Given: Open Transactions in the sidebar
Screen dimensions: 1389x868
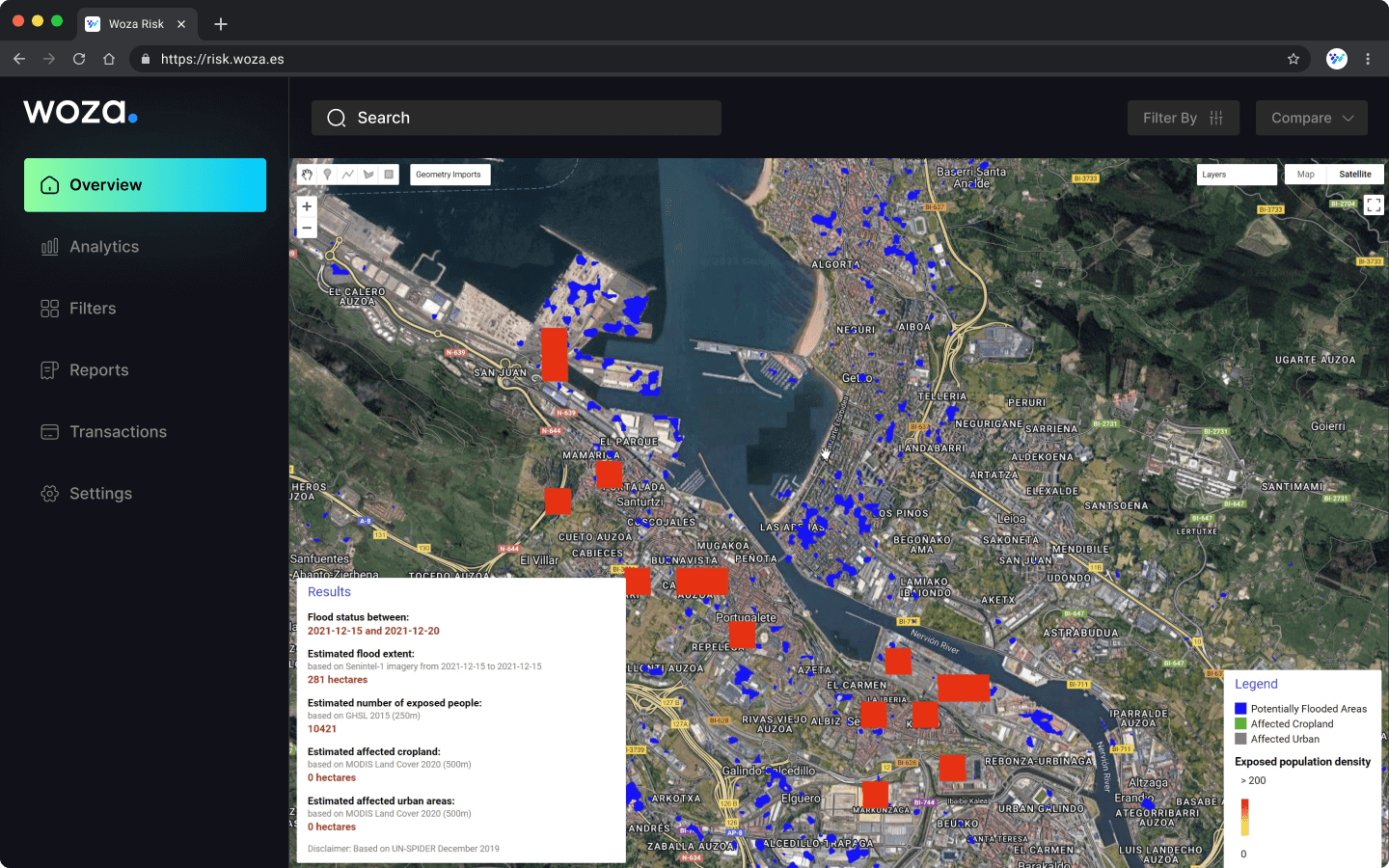Looking at the screenshot, I should coord(118,432).
